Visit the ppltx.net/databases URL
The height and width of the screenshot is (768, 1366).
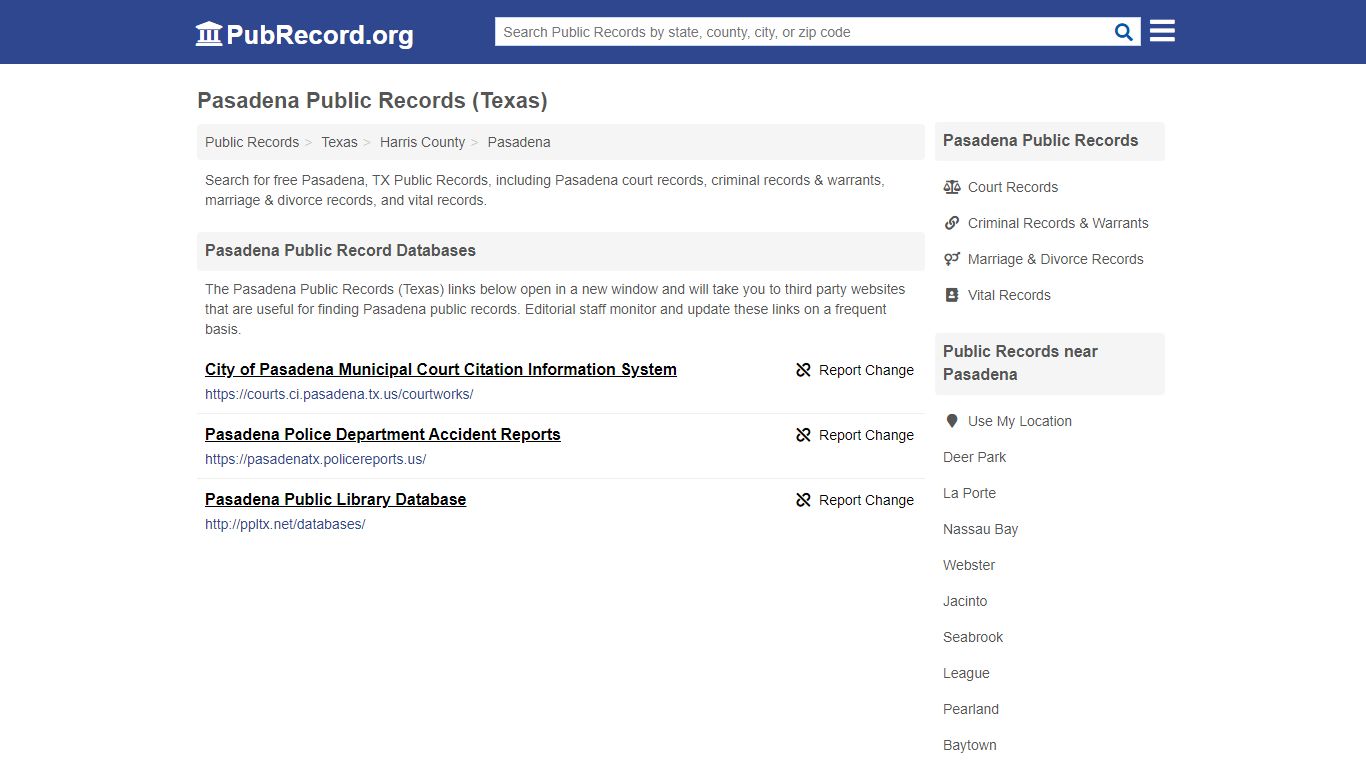coord(285,524)
